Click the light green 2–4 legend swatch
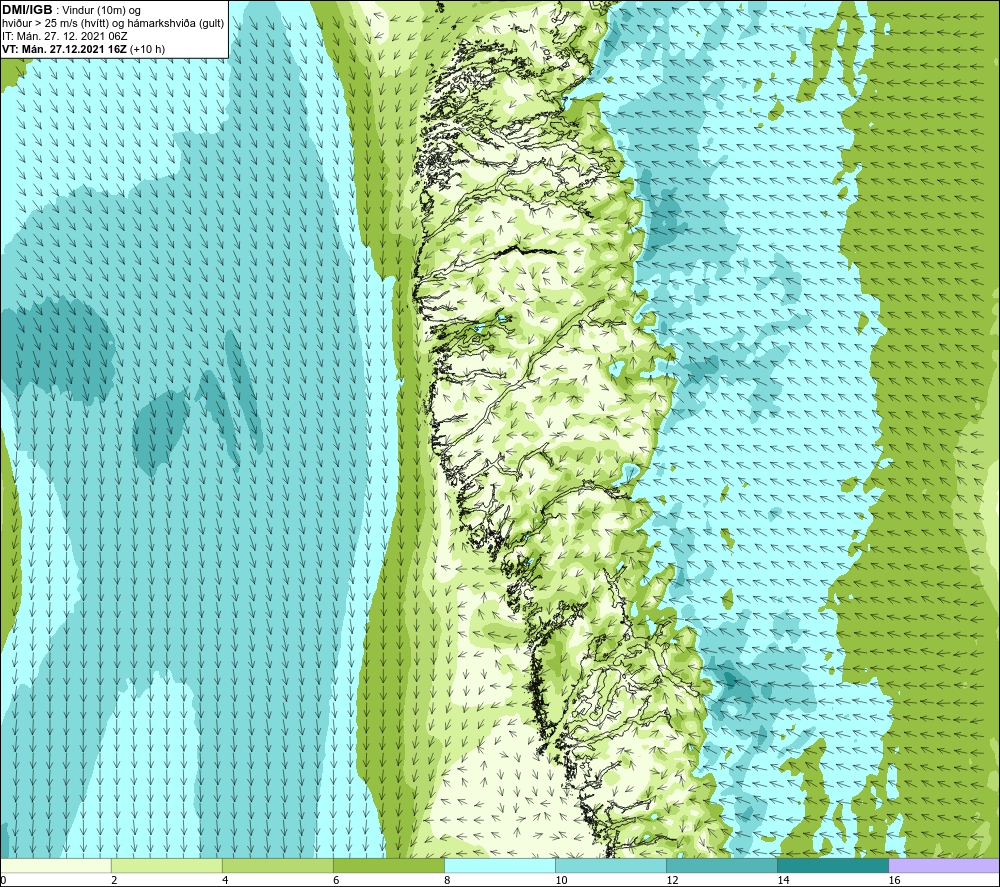This screenshot has width=1000, height=887. click(166, 866)
